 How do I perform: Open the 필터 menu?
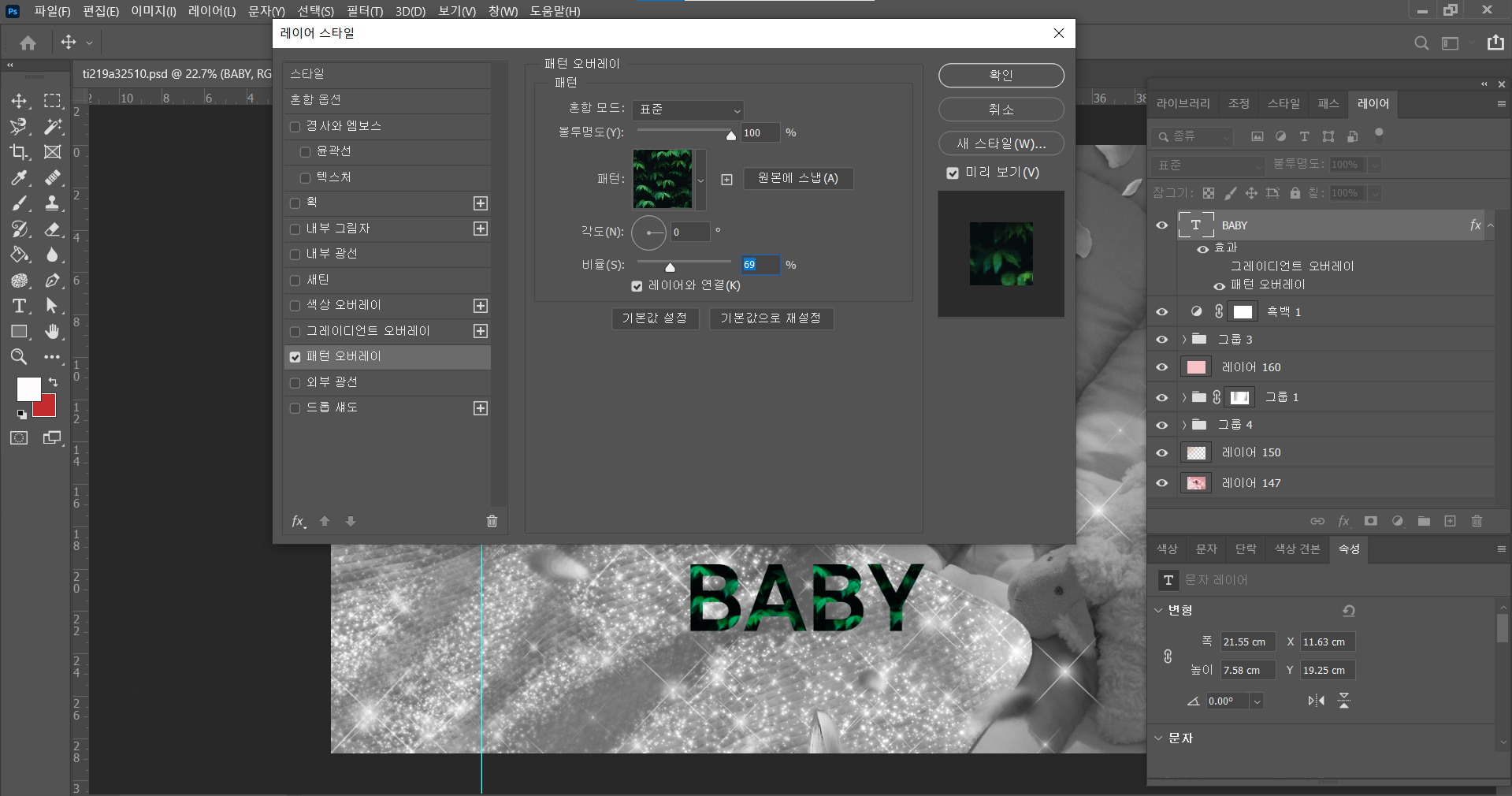(x=365, y=11)
